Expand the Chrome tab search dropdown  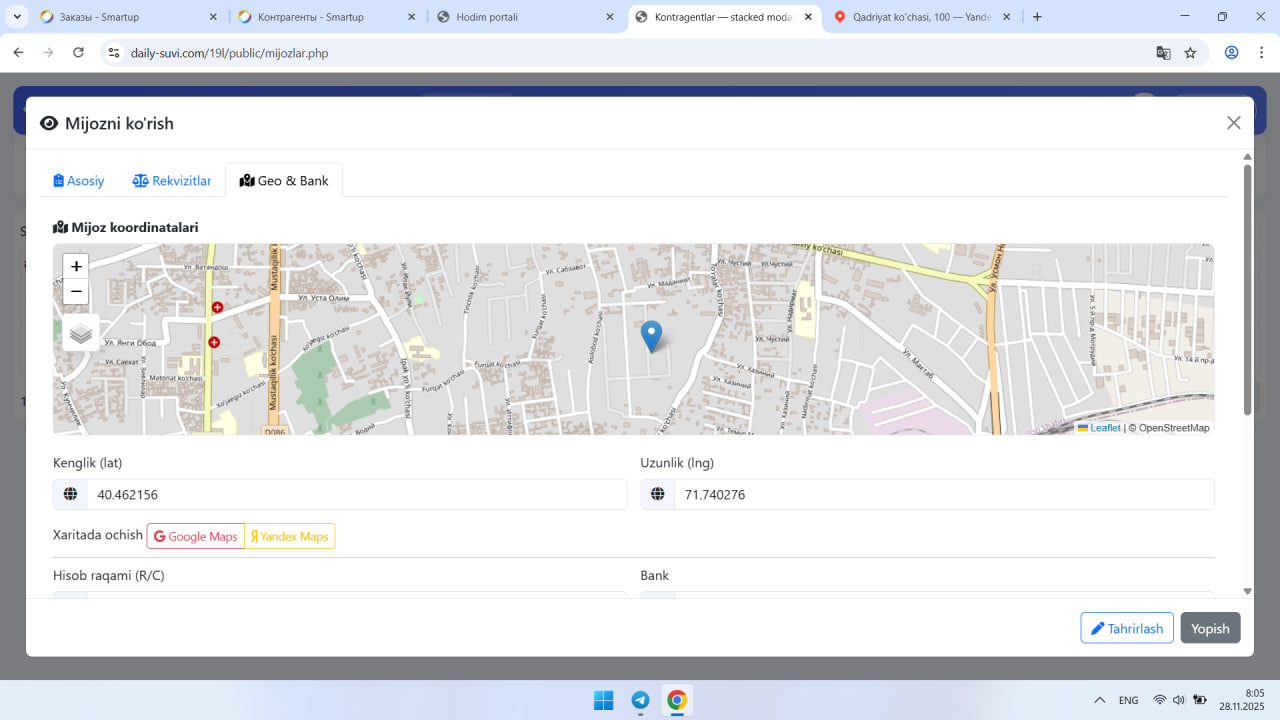(18, 17)
